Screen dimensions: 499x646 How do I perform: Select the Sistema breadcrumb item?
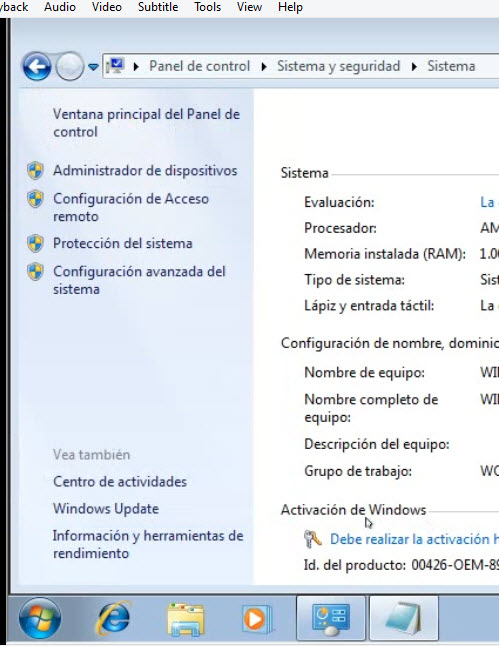tap(451, 66)
